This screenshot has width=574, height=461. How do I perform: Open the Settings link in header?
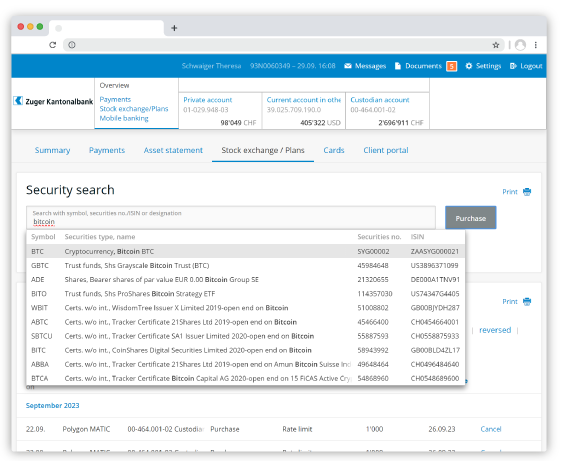point(488,66)
